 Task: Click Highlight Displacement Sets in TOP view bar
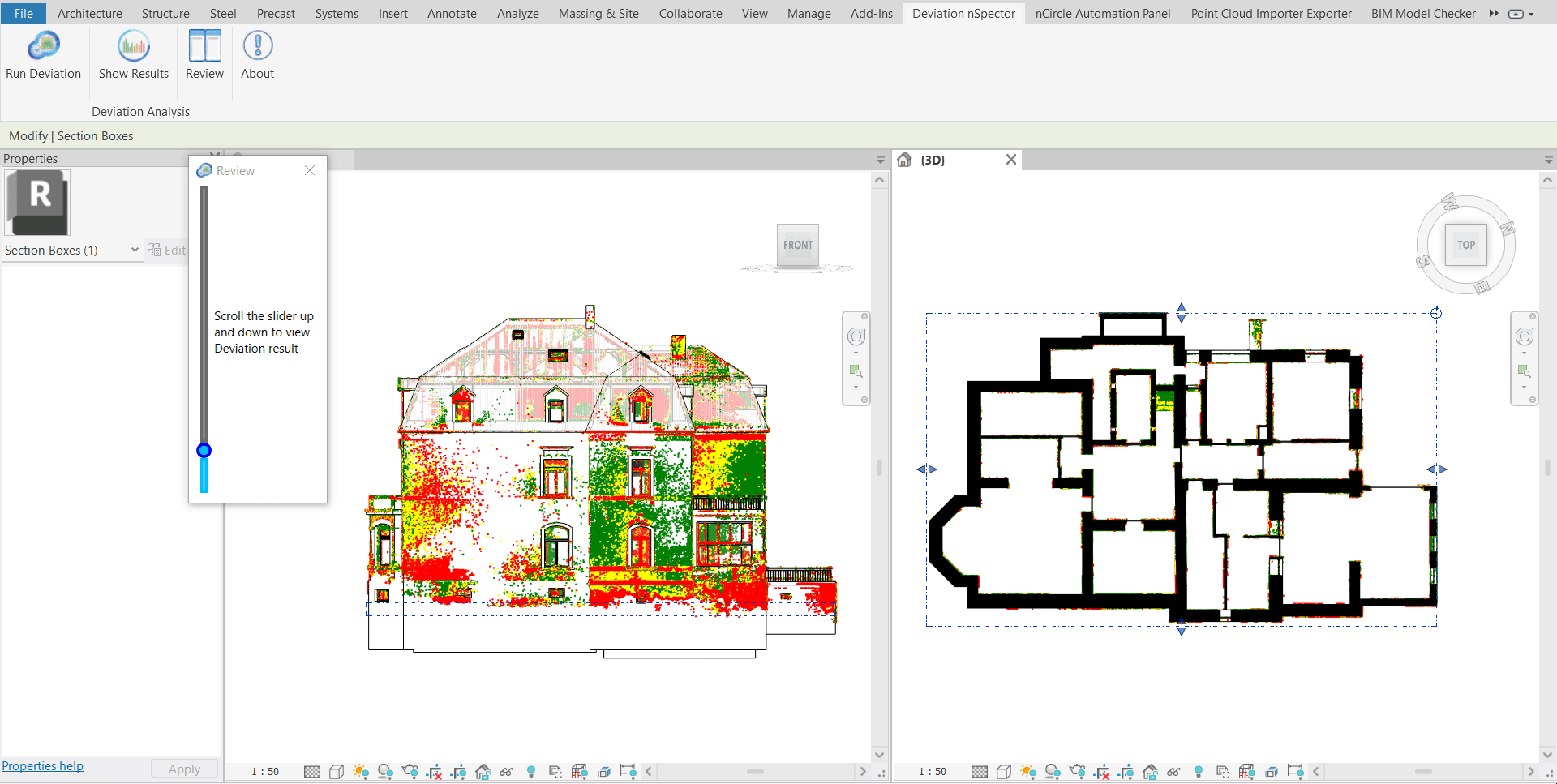1272,772
